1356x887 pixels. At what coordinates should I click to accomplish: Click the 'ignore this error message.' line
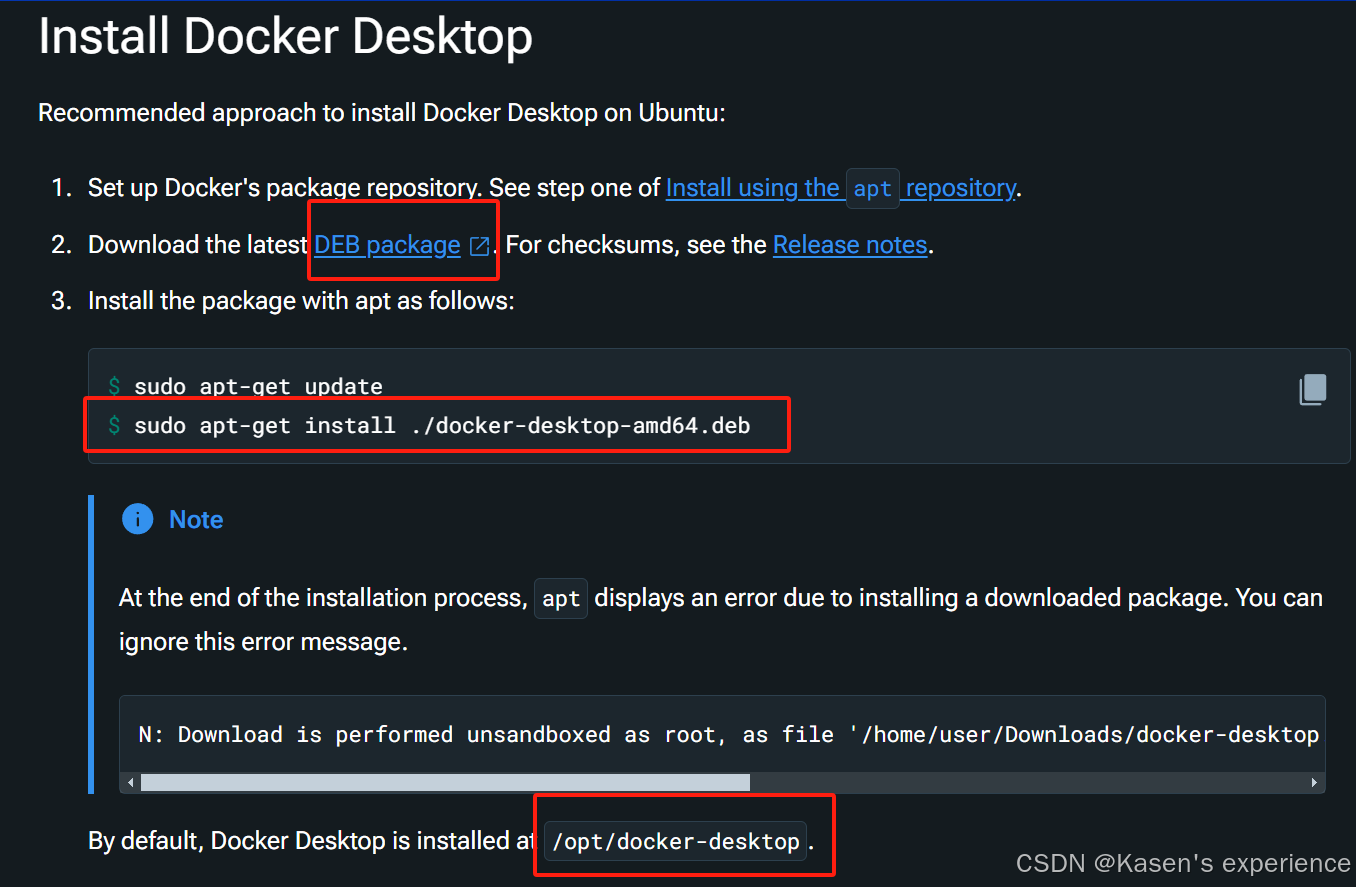263,642
